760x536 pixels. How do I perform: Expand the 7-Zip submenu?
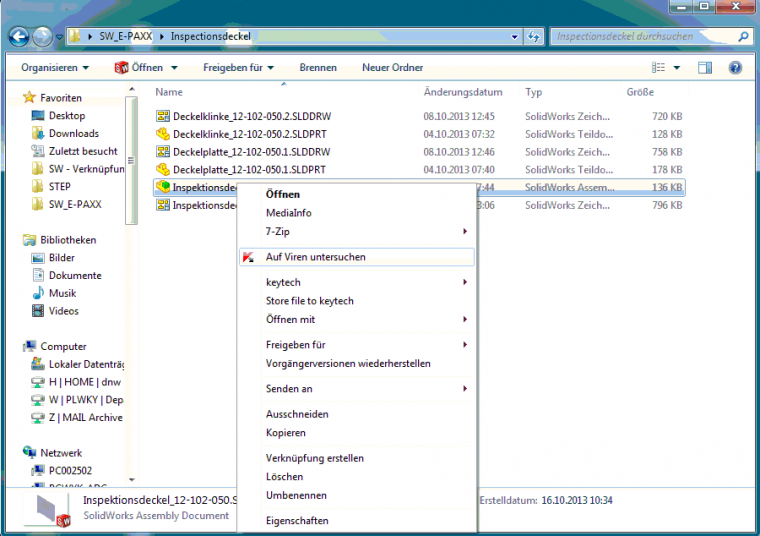pyautogui.click(x=357, y=232)
